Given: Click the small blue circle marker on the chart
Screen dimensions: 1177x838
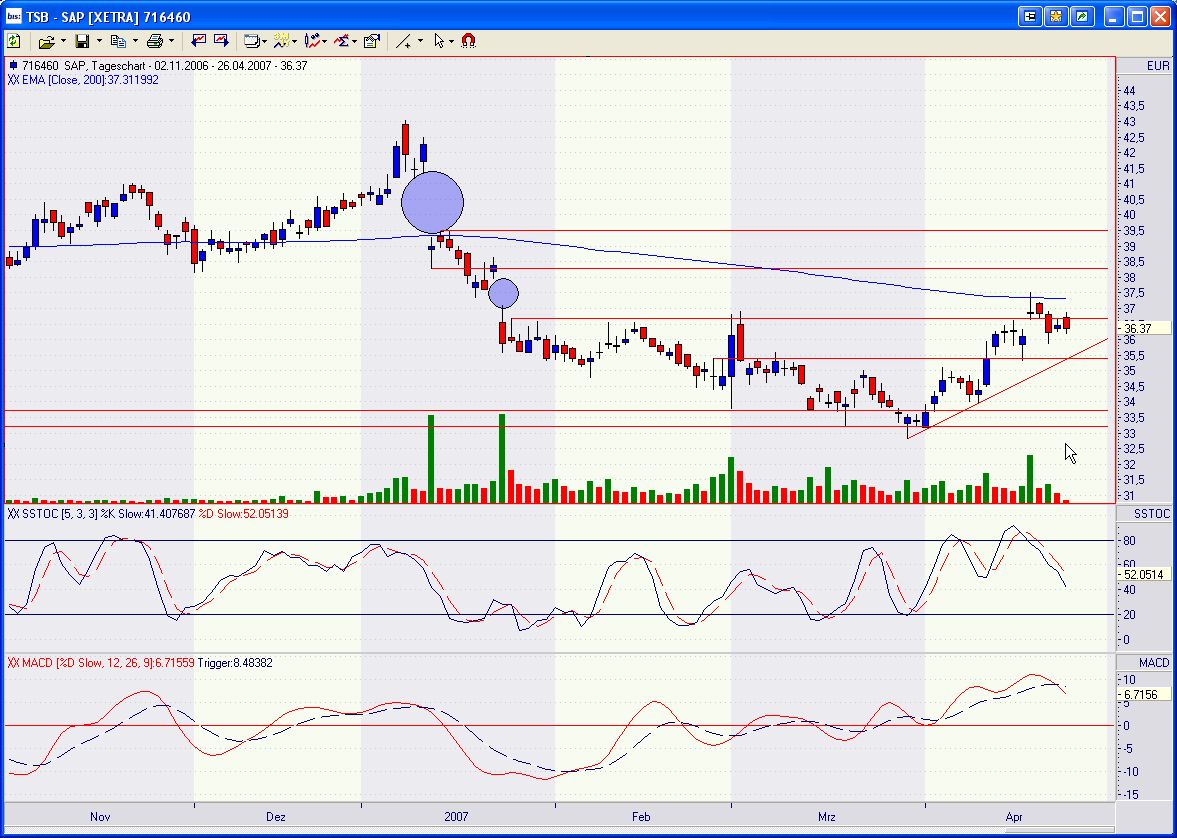Looking at the screenshot, I should pyautogui.click(x=503, y=293).
